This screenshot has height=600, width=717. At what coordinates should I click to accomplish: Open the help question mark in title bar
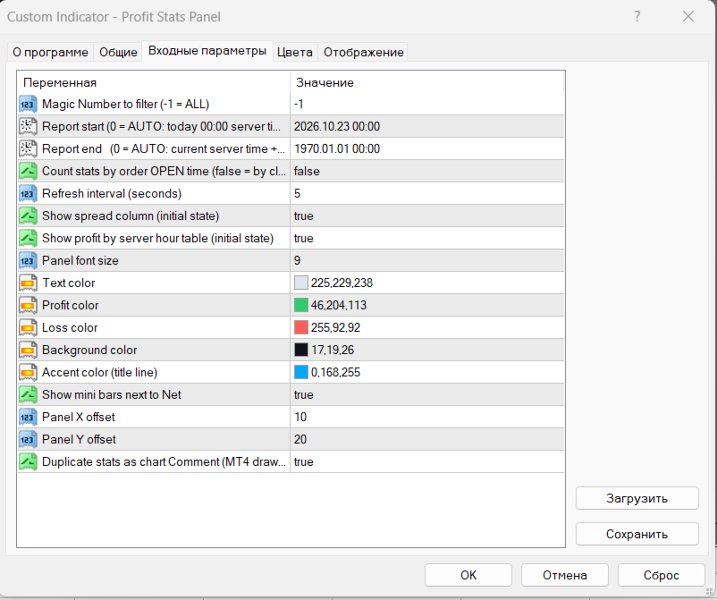coord(637,17)
